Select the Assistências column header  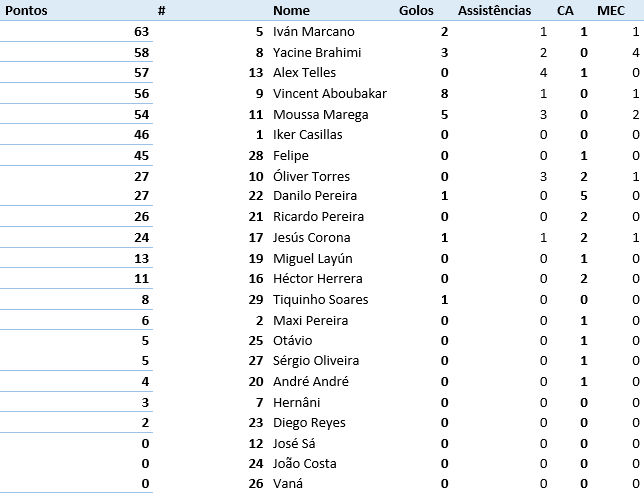pyautogui.click(x=494, y=11)
